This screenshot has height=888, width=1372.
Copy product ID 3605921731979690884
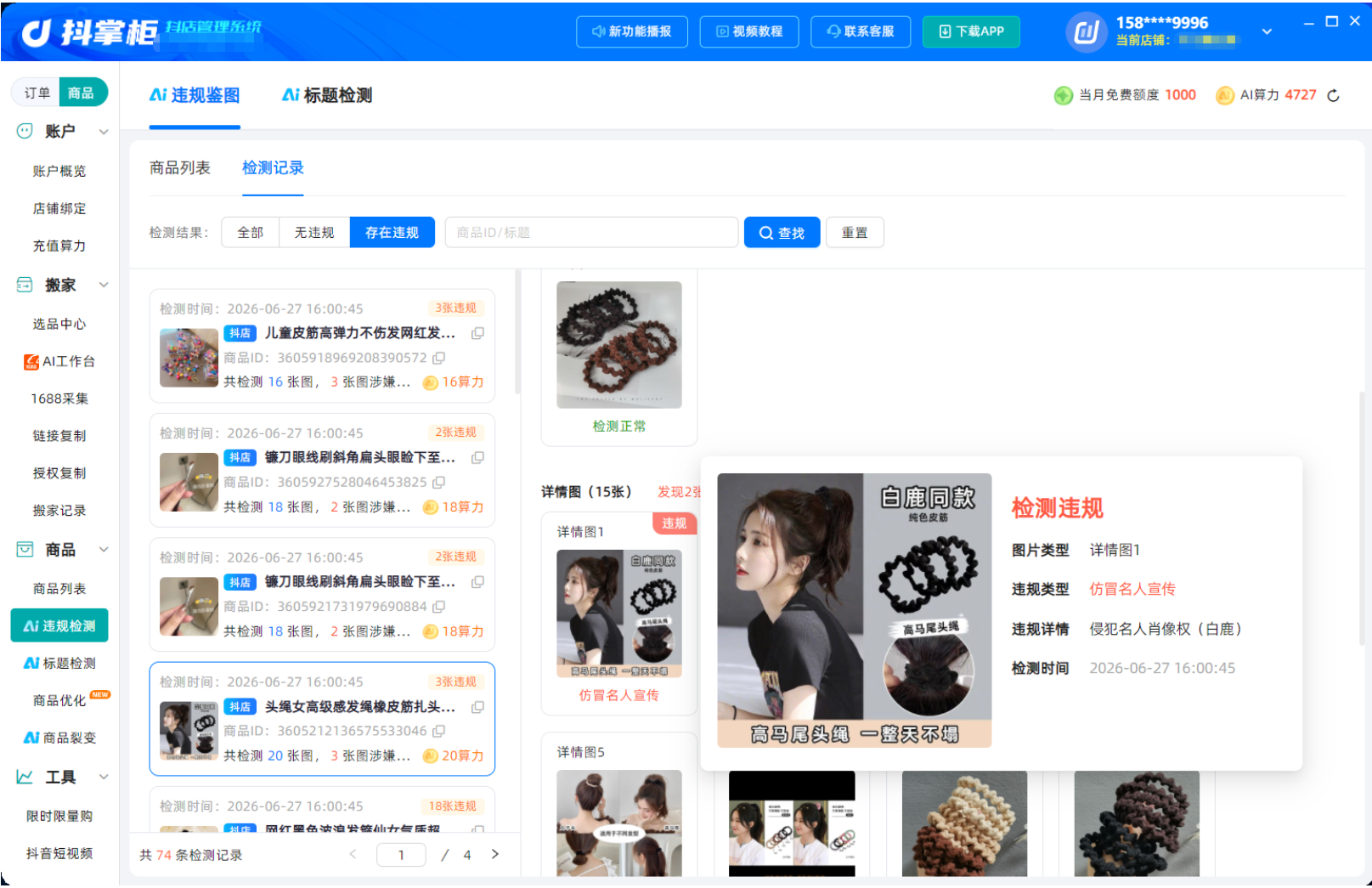(438, 607)
